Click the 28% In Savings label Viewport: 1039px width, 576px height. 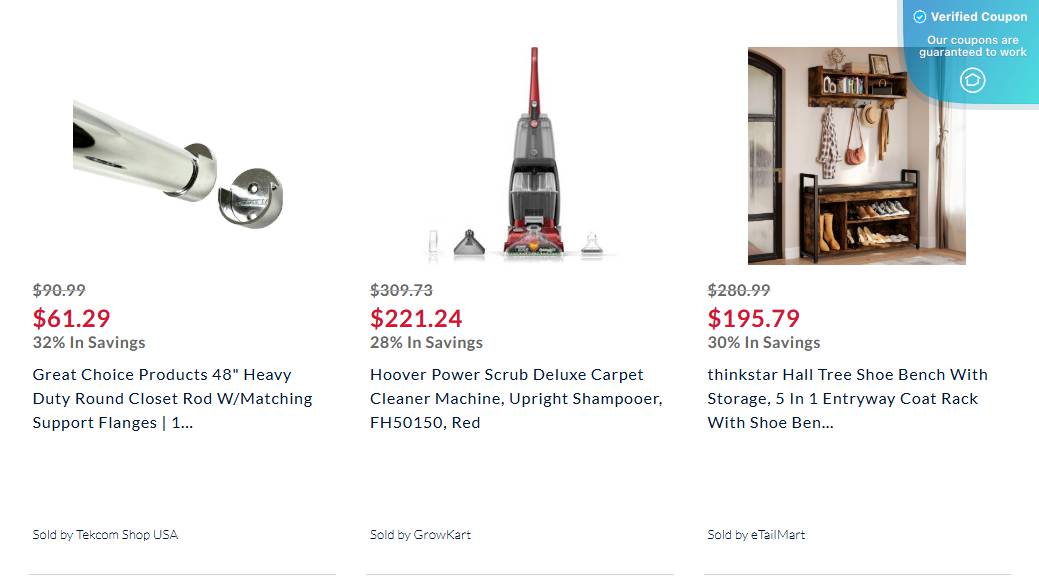click(x=426, y=342)
